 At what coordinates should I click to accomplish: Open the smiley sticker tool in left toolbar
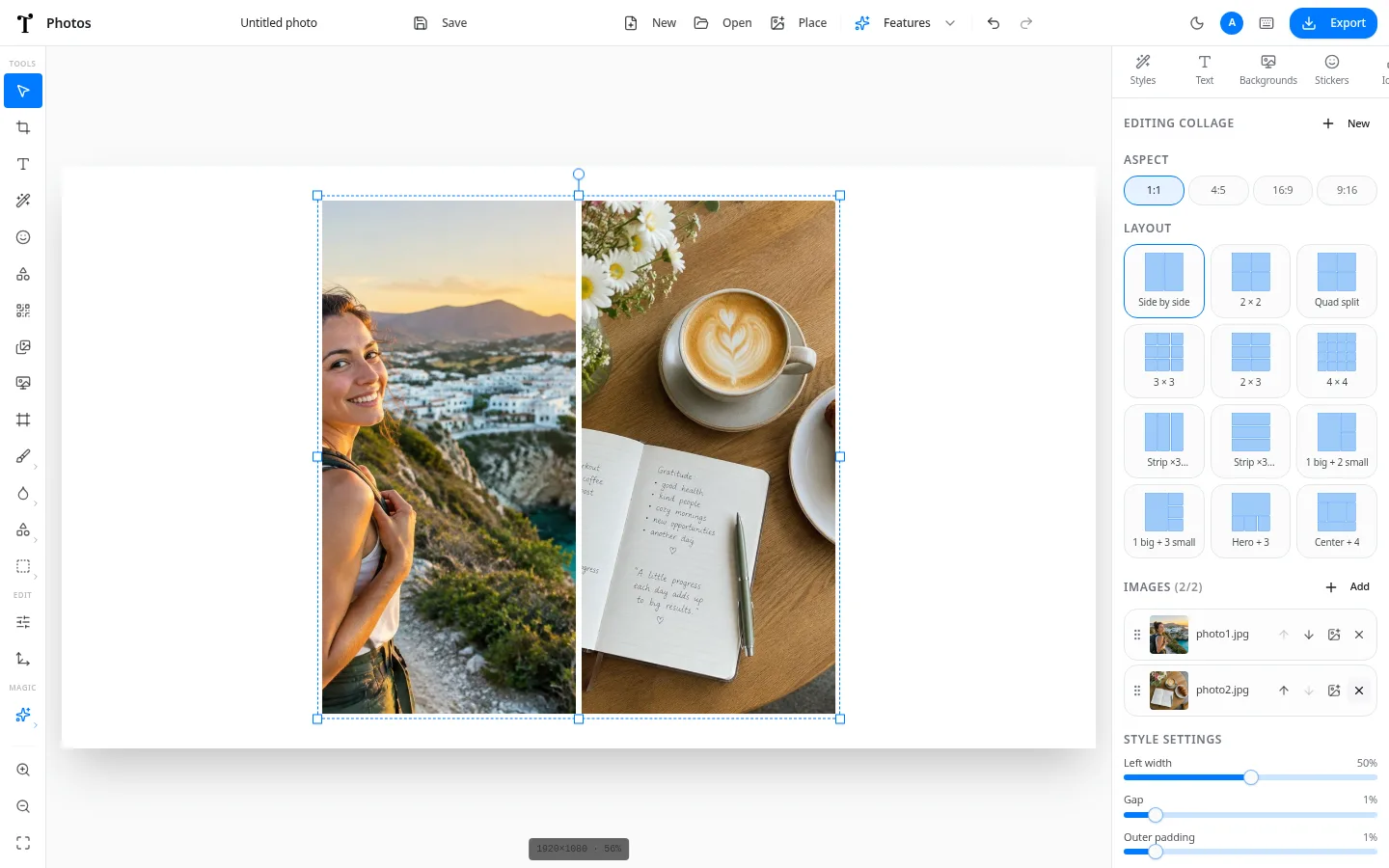[23, 237]
